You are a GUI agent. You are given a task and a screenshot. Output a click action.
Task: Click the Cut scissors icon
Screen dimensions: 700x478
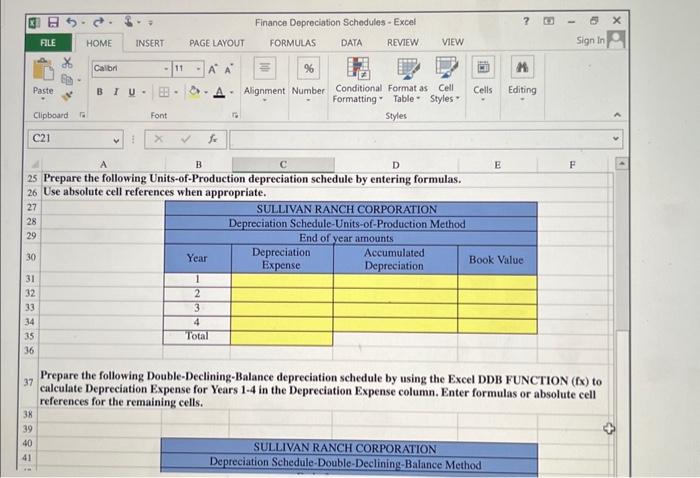click(67, 62)
